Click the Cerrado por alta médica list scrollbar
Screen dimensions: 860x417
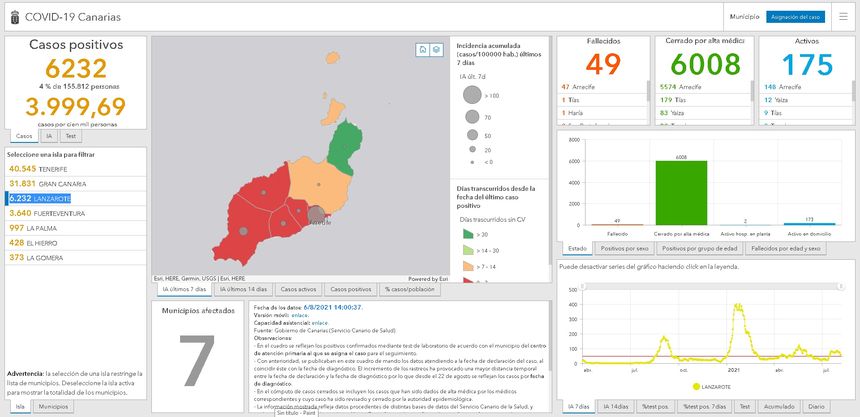[752, 91]
